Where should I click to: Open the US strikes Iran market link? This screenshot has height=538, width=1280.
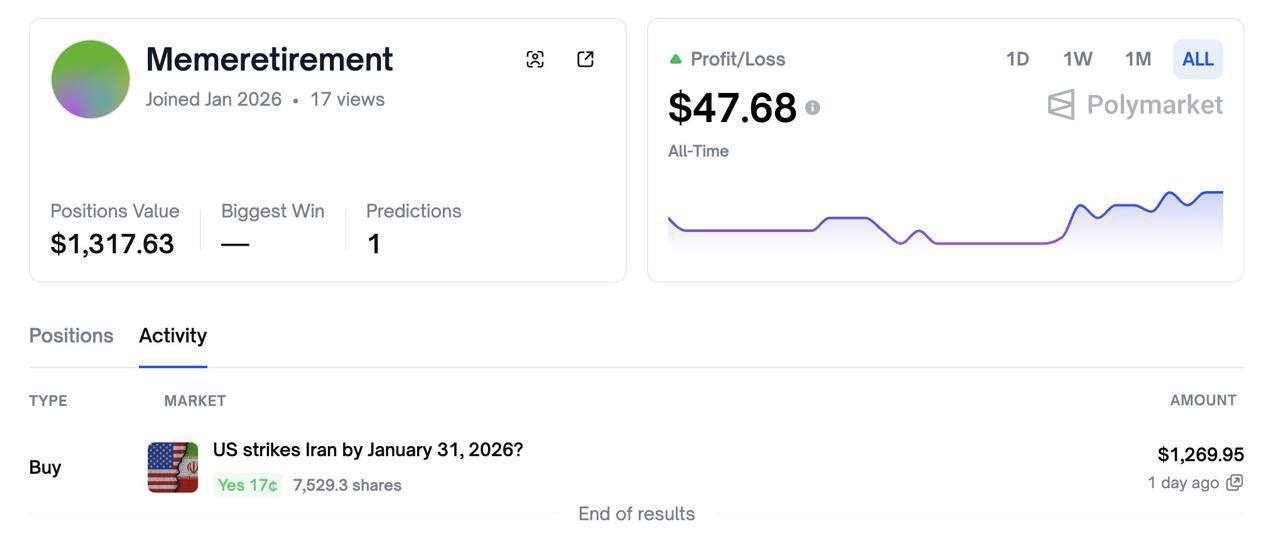click(368, 450)
